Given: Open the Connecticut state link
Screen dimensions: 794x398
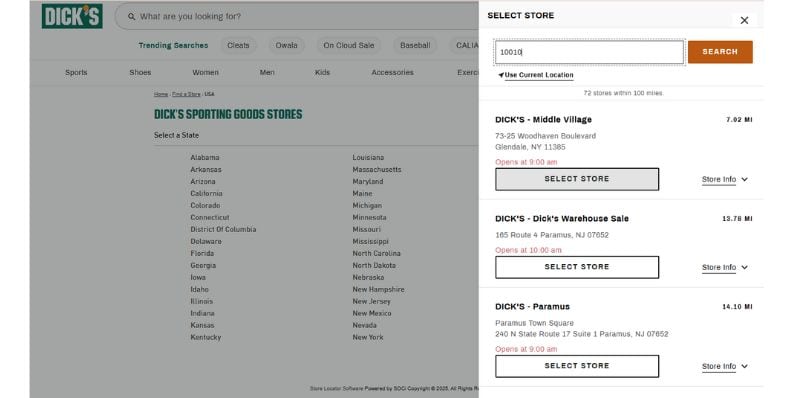Looking at the screenshot, I should coord(210,217).
